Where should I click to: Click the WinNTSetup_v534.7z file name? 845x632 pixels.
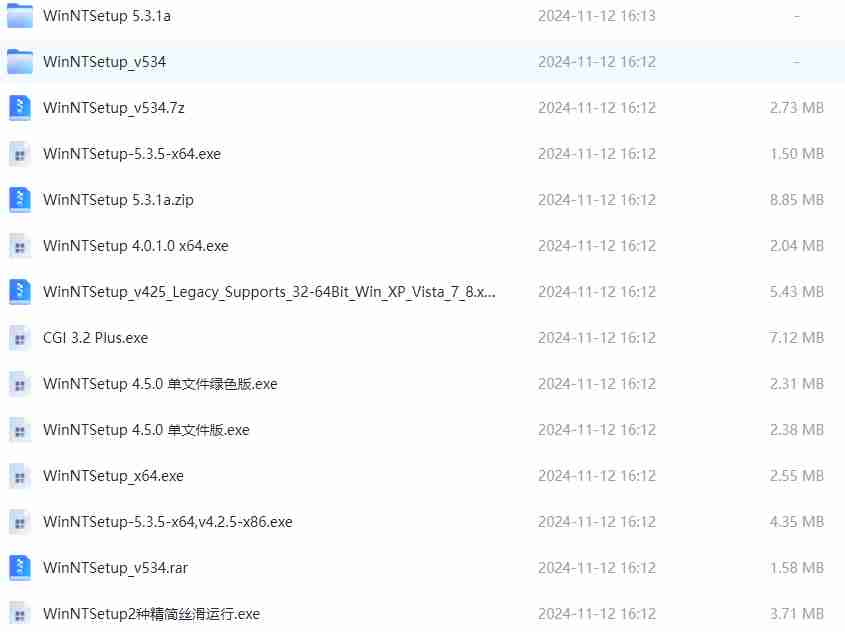[114, 108]
